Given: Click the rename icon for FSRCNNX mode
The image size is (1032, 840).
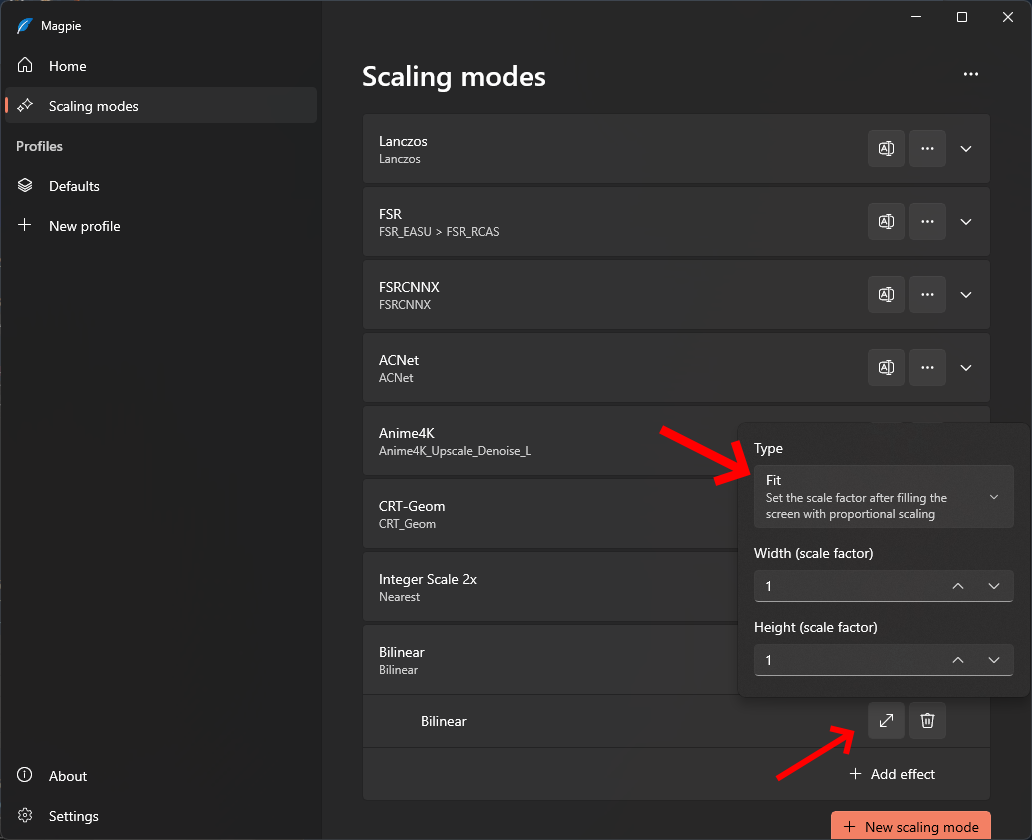Looking at the screenshot, I should (886, 294).
